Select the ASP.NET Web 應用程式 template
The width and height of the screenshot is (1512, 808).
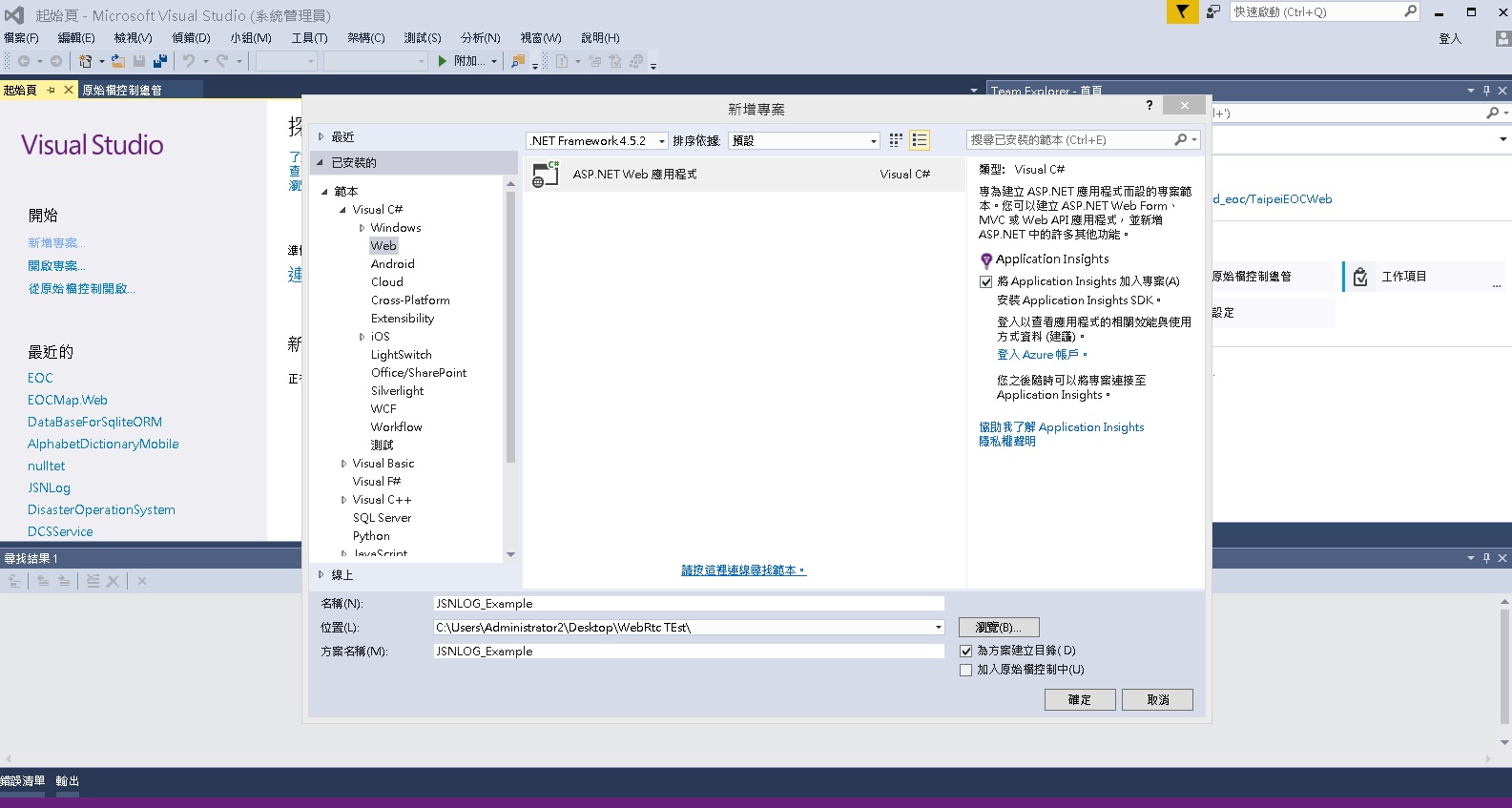[x=744, y=175]
